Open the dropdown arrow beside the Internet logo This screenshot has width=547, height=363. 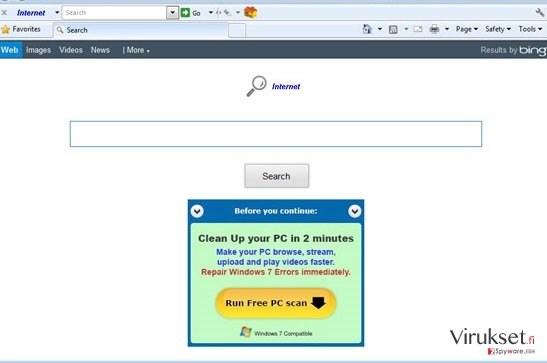pyautogui.click(x=57, y=13)
